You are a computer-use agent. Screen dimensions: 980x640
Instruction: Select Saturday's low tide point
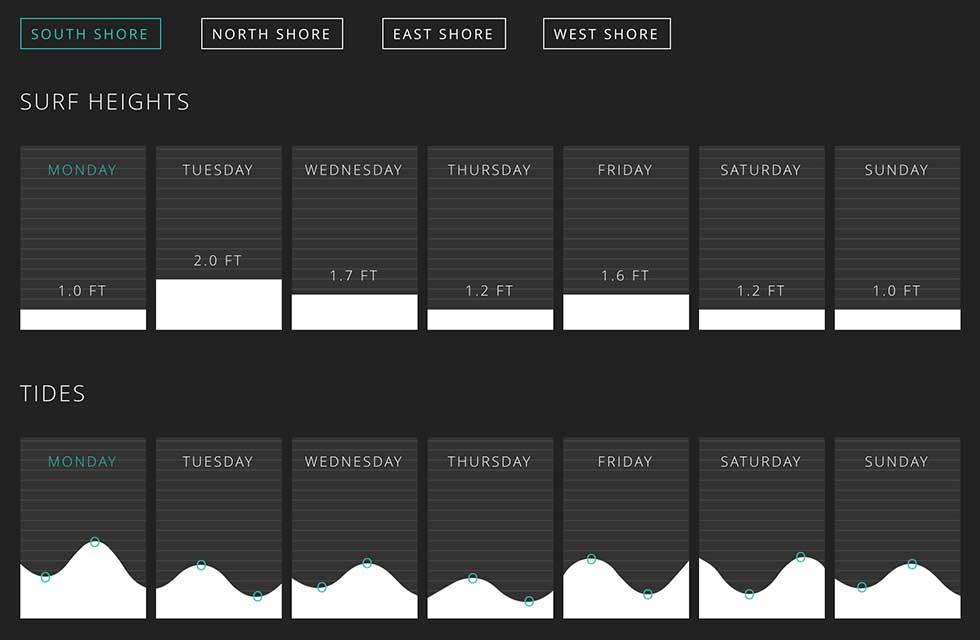point(749,594)
